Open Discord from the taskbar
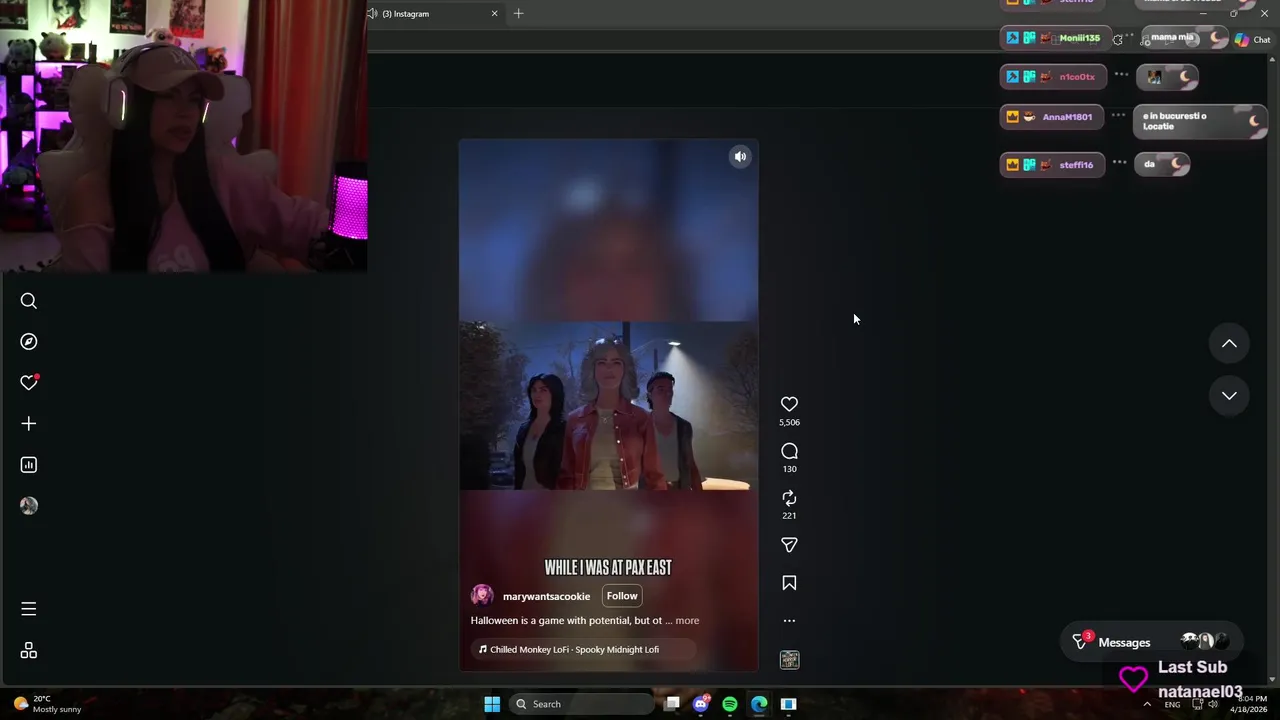Screen dimensions: 1280x720 (x=701, y=704)
